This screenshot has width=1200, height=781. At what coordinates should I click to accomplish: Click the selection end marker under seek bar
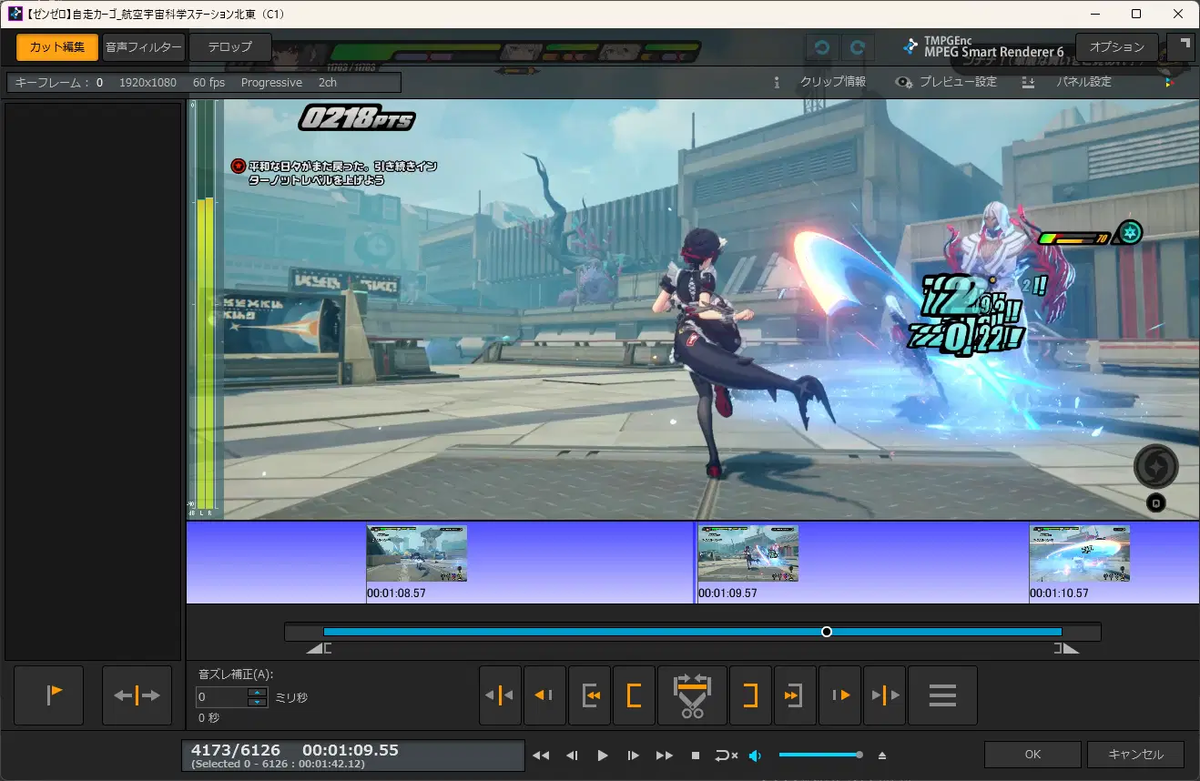coord(1067,649)
